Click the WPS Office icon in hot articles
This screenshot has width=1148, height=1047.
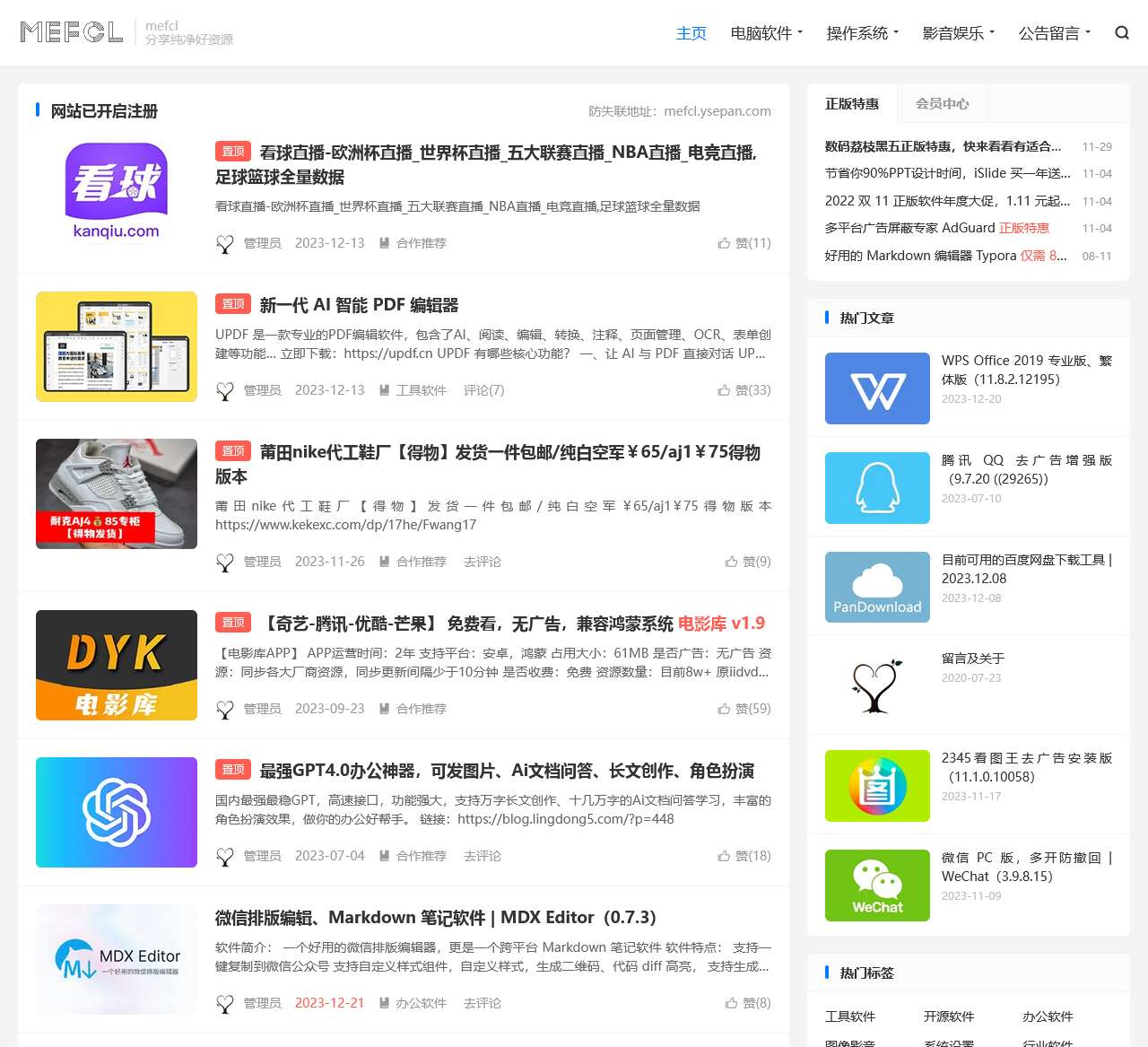(x=876, y=388)
